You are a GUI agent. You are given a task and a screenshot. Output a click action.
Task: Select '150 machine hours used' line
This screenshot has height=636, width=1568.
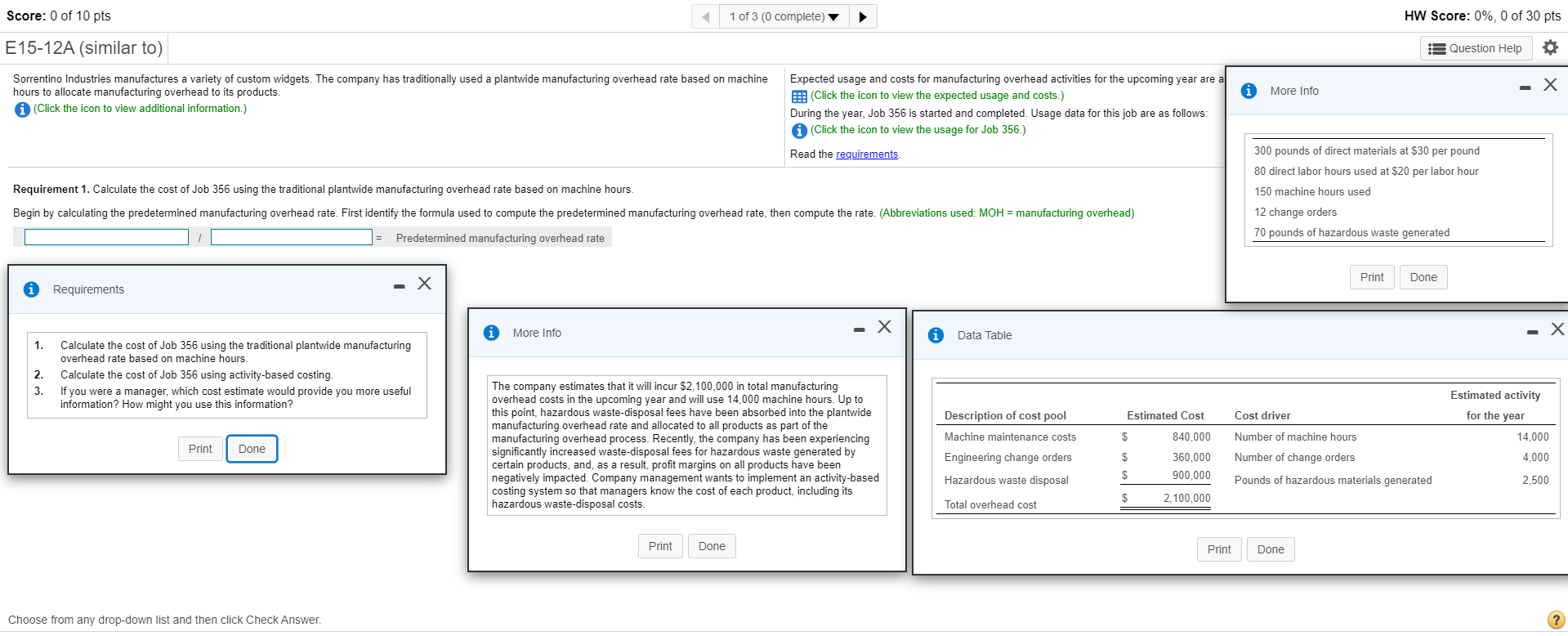(1312, 192)
